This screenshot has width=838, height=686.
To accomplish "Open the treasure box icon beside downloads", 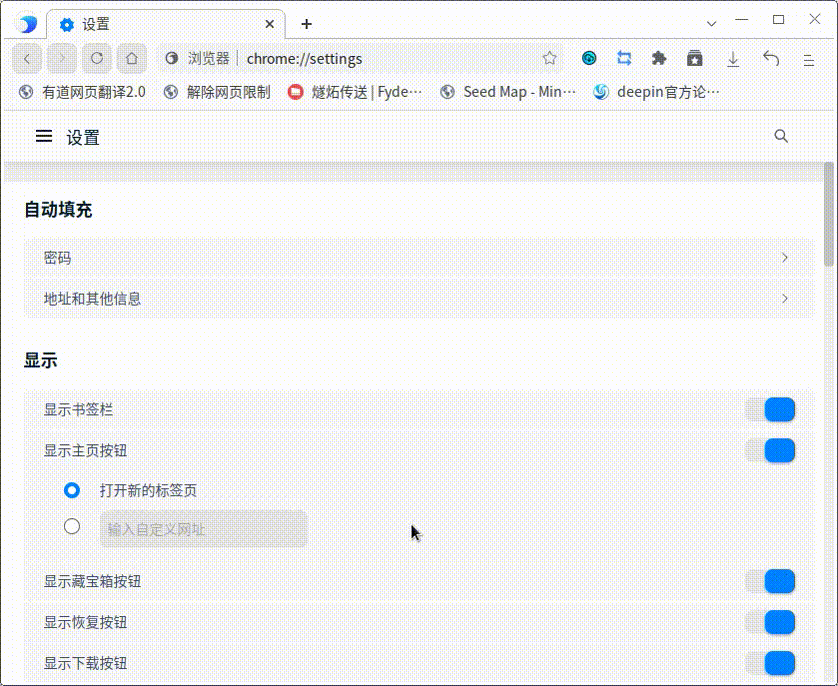I will click(695, 58).
